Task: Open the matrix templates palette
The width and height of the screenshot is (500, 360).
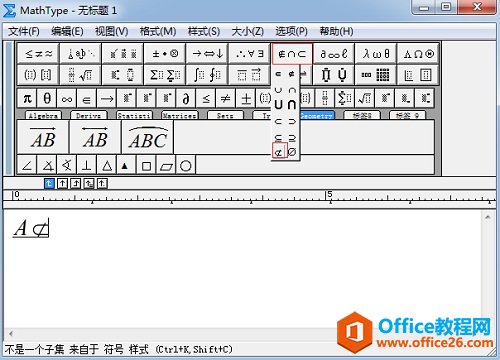Action: click(x=376, y=74)
